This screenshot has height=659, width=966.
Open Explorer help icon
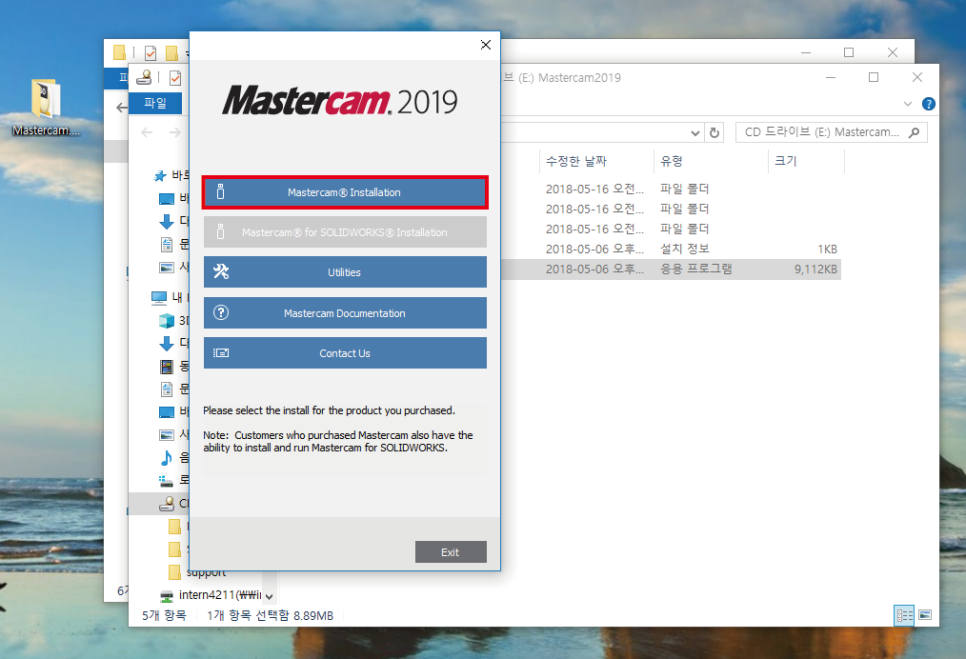point(928,104)
